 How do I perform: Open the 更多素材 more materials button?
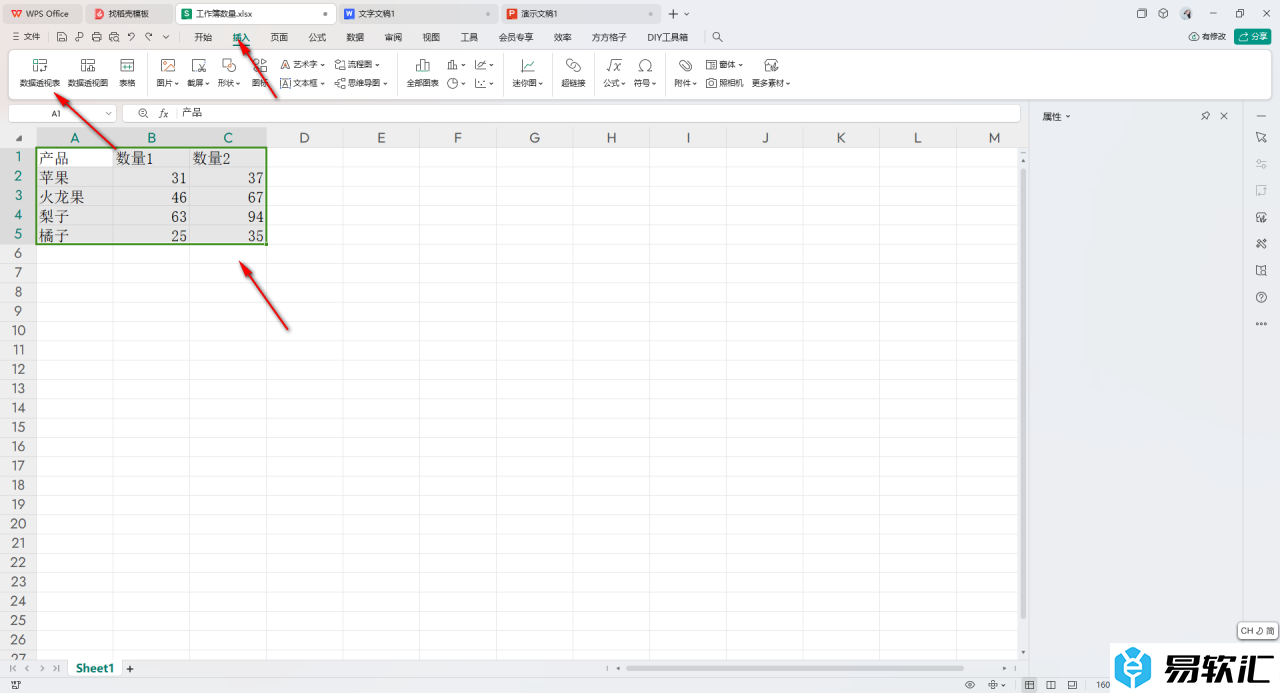[x=771, y=73]
